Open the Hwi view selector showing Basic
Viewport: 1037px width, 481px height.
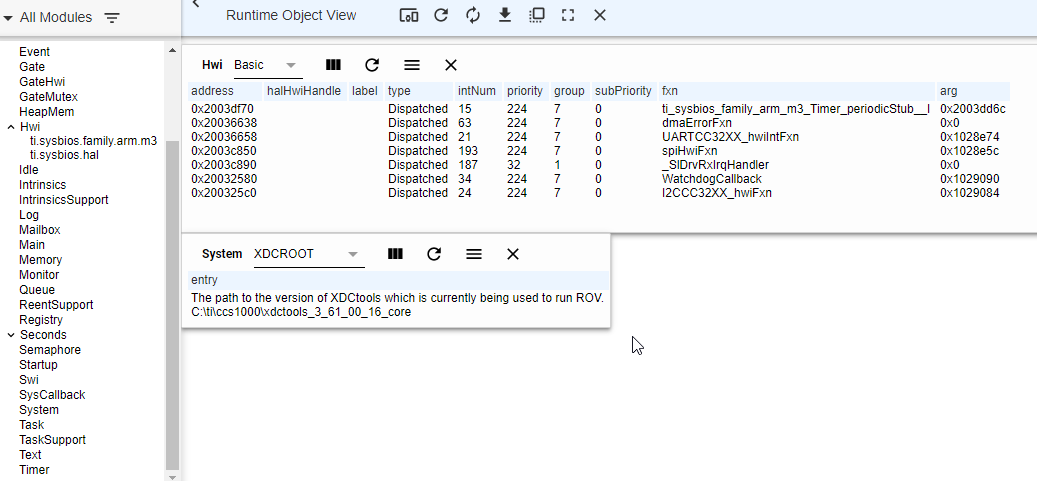268,65
